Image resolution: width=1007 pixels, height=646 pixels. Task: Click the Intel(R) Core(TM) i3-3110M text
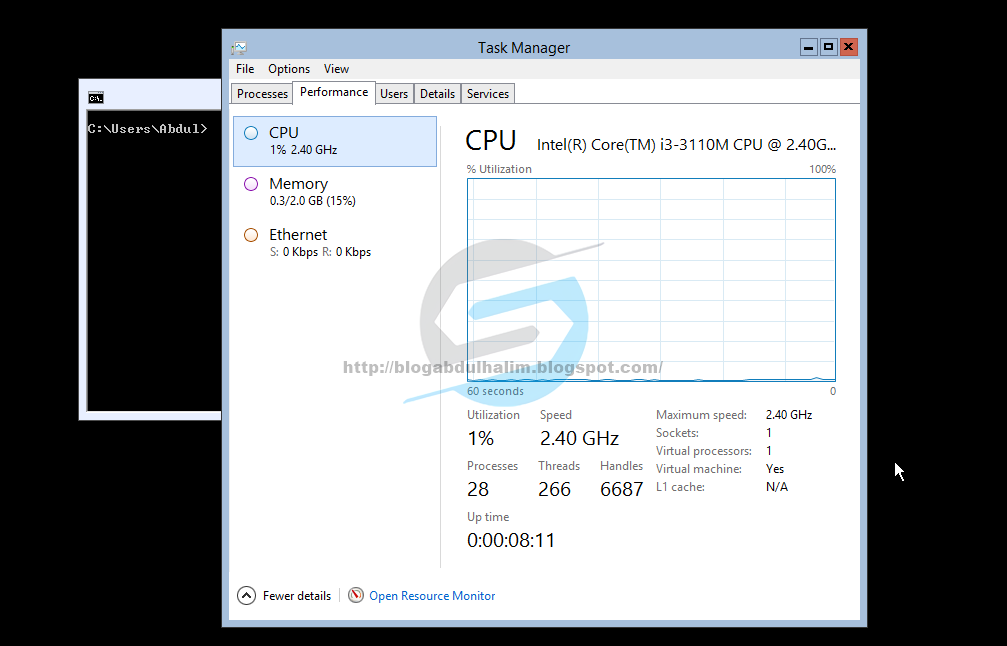pos(686,145)
